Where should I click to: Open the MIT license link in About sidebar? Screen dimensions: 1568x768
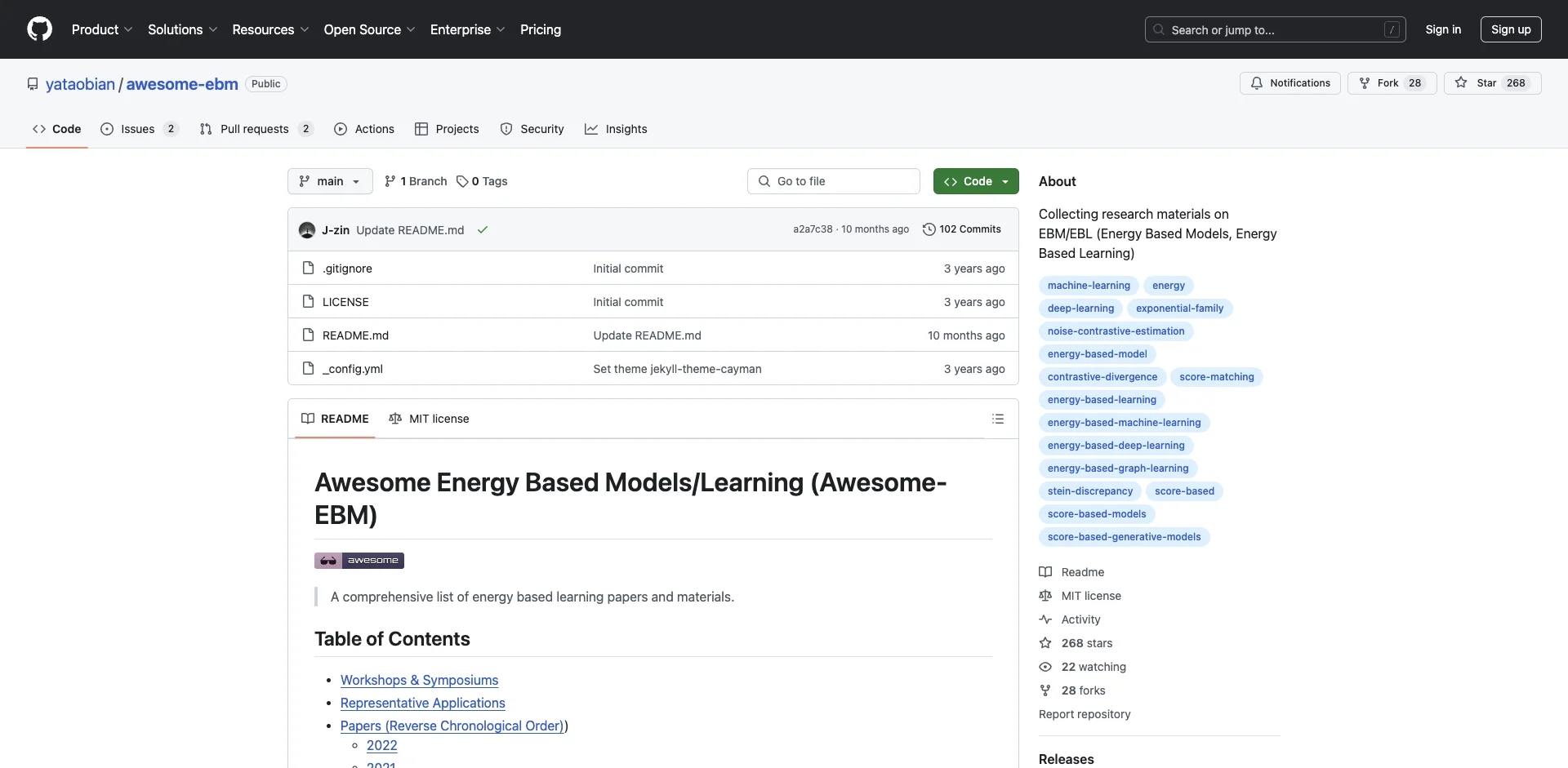(1080, 596)
